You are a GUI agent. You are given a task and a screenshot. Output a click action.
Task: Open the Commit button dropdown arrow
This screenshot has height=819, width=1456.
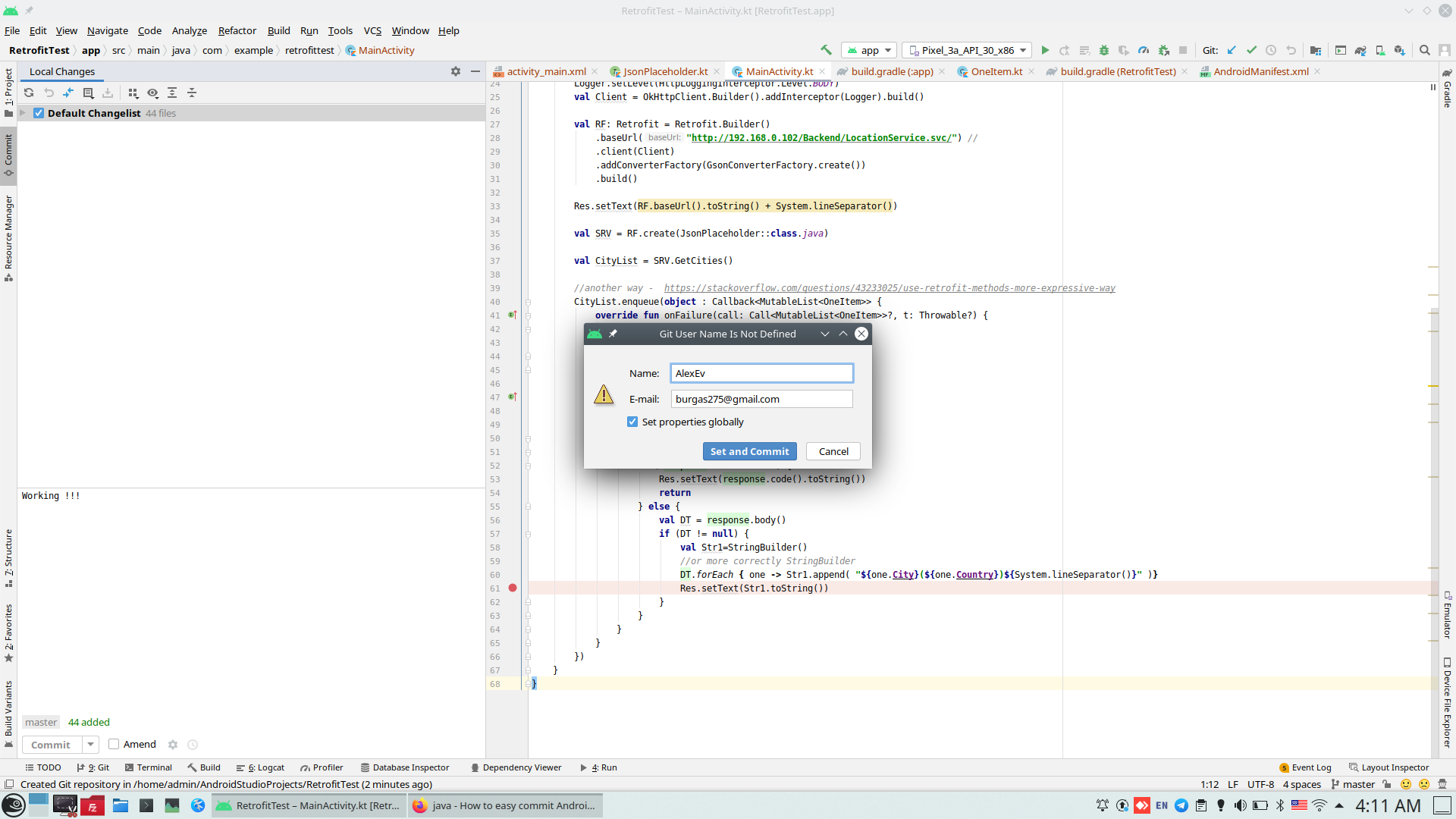[x=90, y=745]
